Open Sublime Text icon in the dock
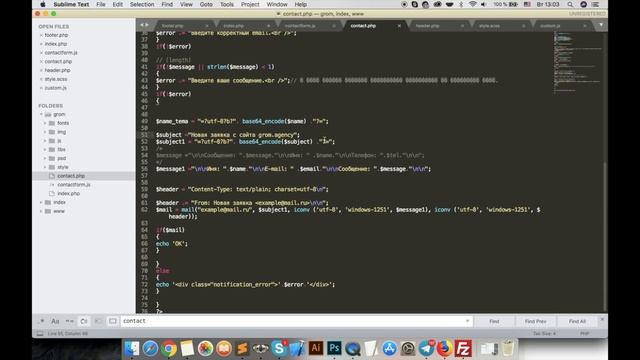The image size is (640, 360). pos(242,349)
